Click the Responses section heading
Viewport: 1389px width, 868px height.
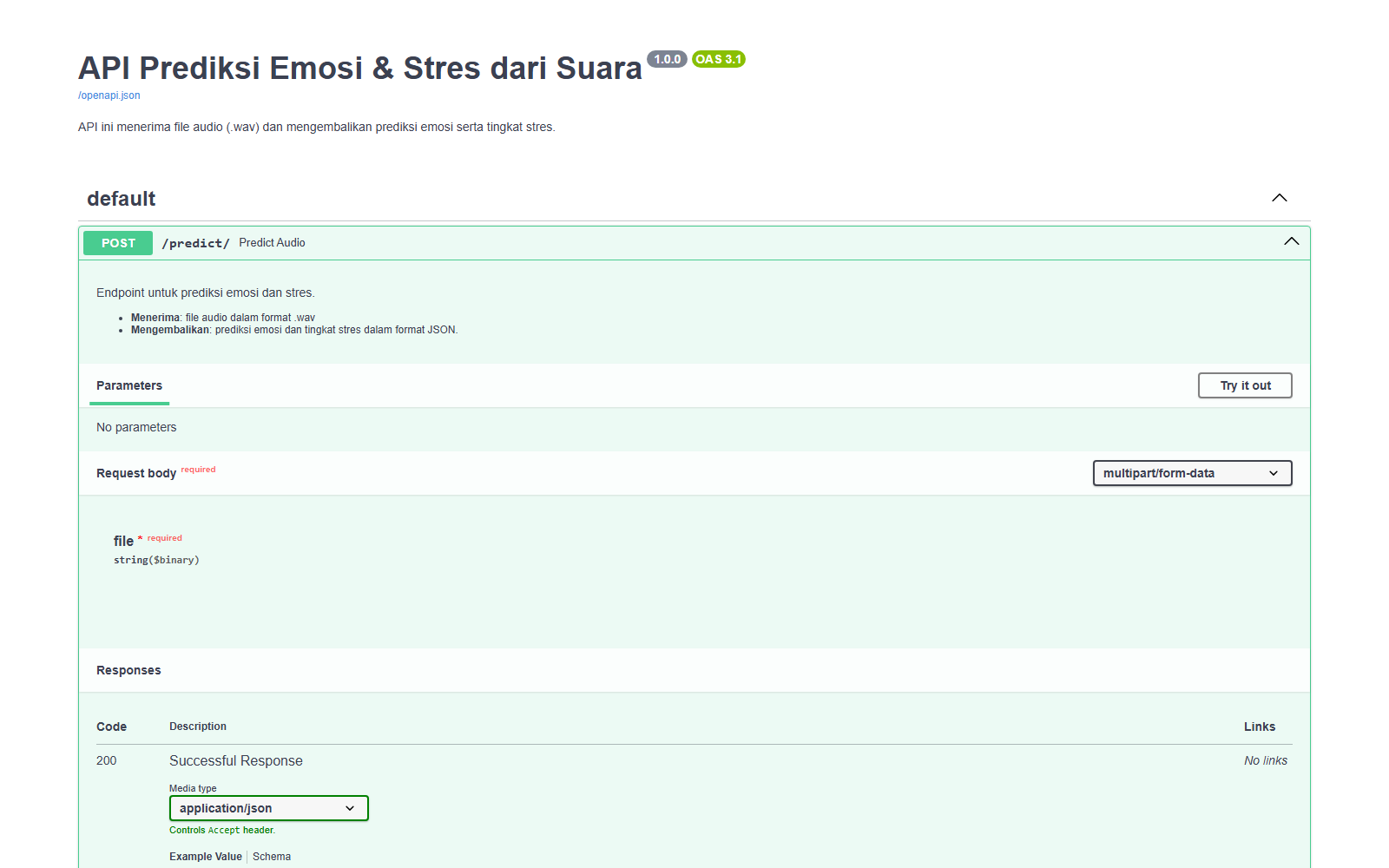[x=128, y=670]
